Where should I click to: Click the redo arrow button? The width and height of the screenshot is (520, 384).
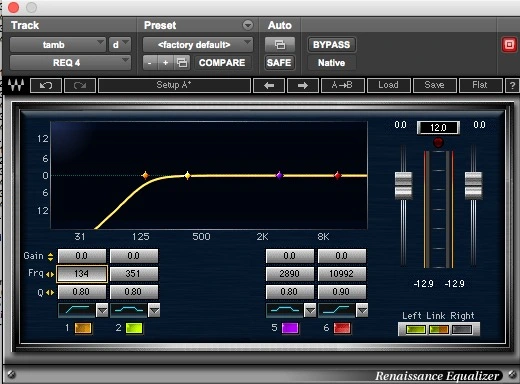pos(80,85)
